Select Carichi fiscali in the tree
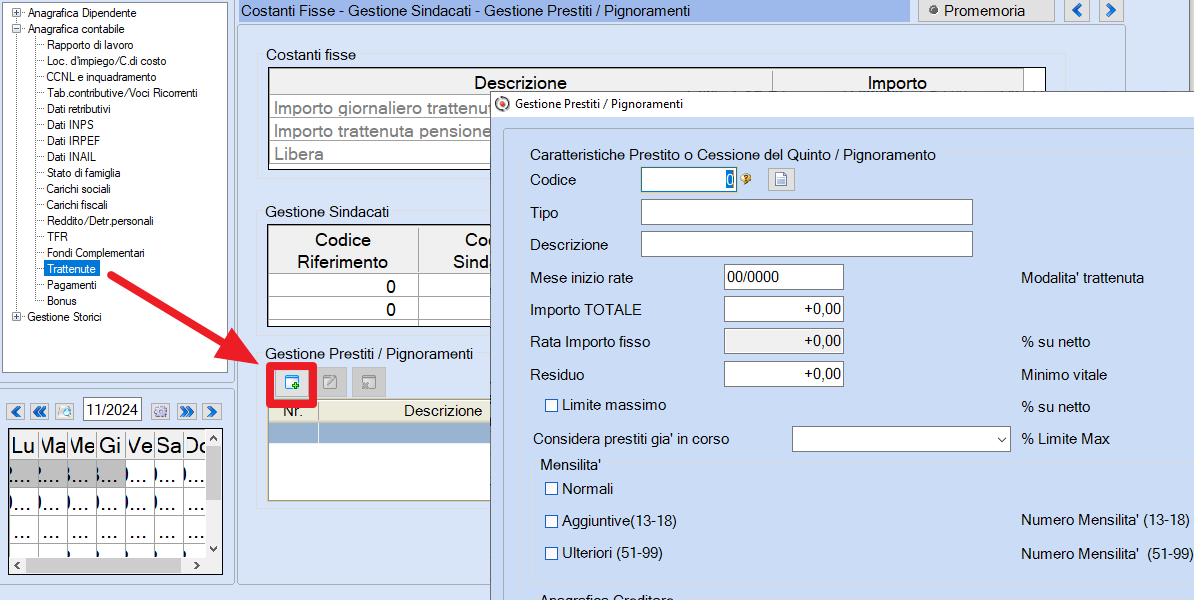 pos(77,205)
